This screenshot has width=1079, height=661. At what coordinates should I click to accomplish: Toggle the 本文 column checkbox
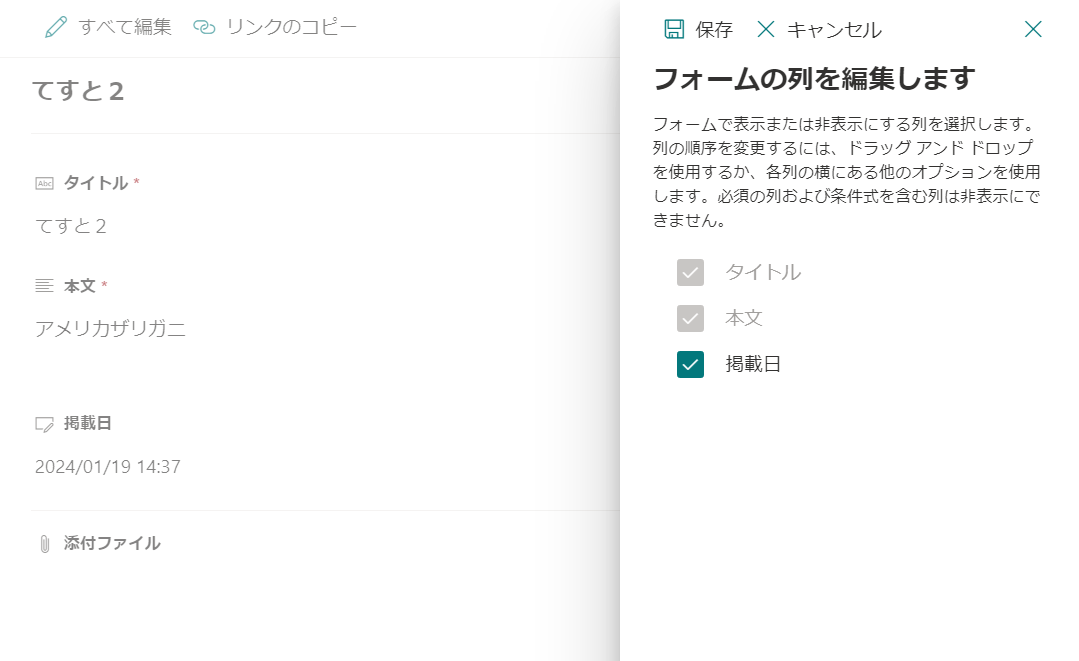click(x=690, y=318)
